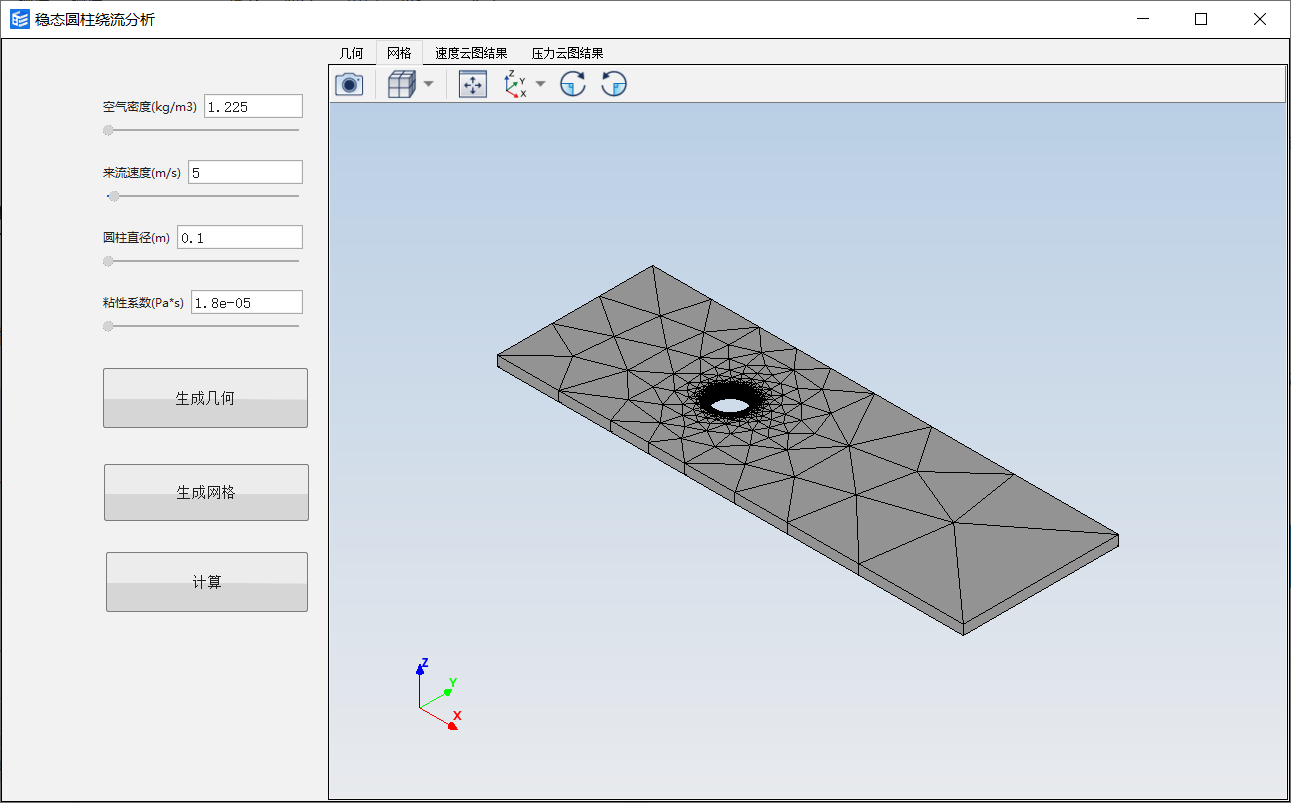The width and height of the screenshot is (1291, 803).
Task: Open the display mode dropdown arrow
Action: pos(428,84)
